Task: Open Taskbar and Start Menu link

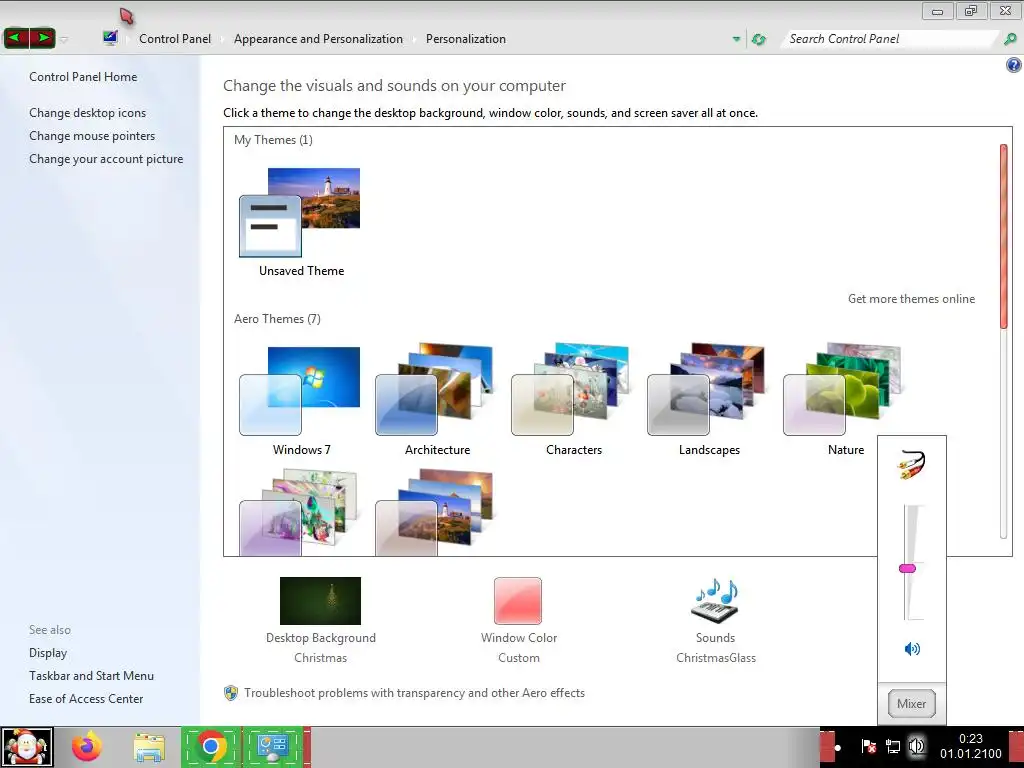Action: point(91,675)
